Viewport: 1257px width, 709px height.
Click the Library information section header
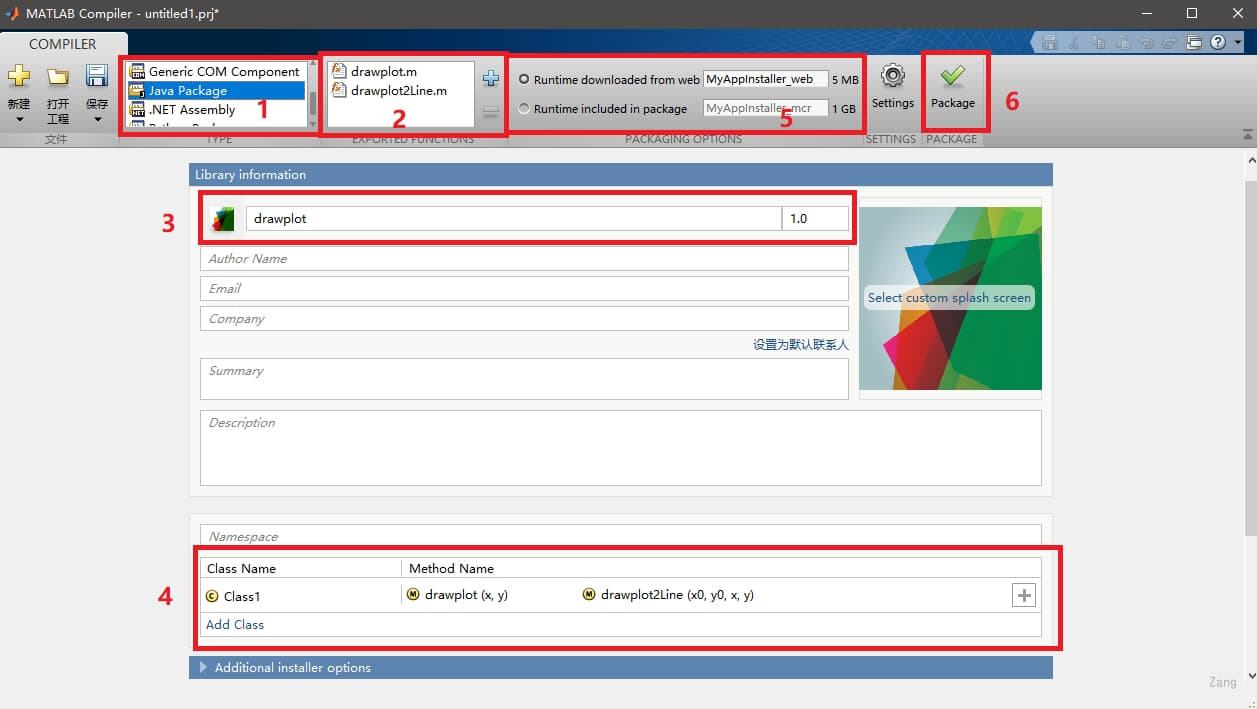tap(620, 174)
